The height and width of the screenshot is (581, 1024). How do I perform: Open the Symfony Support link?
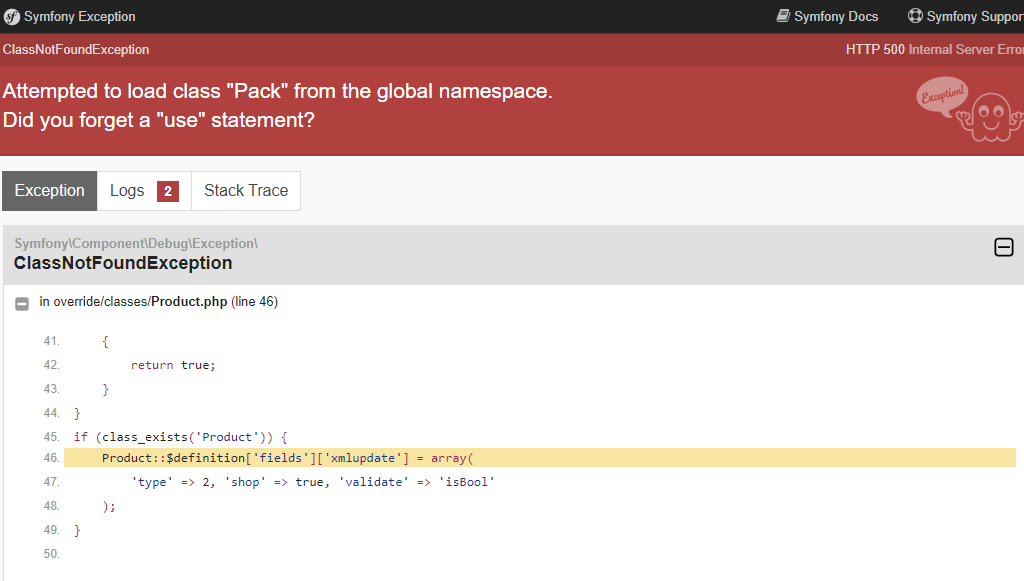point(966,16)
